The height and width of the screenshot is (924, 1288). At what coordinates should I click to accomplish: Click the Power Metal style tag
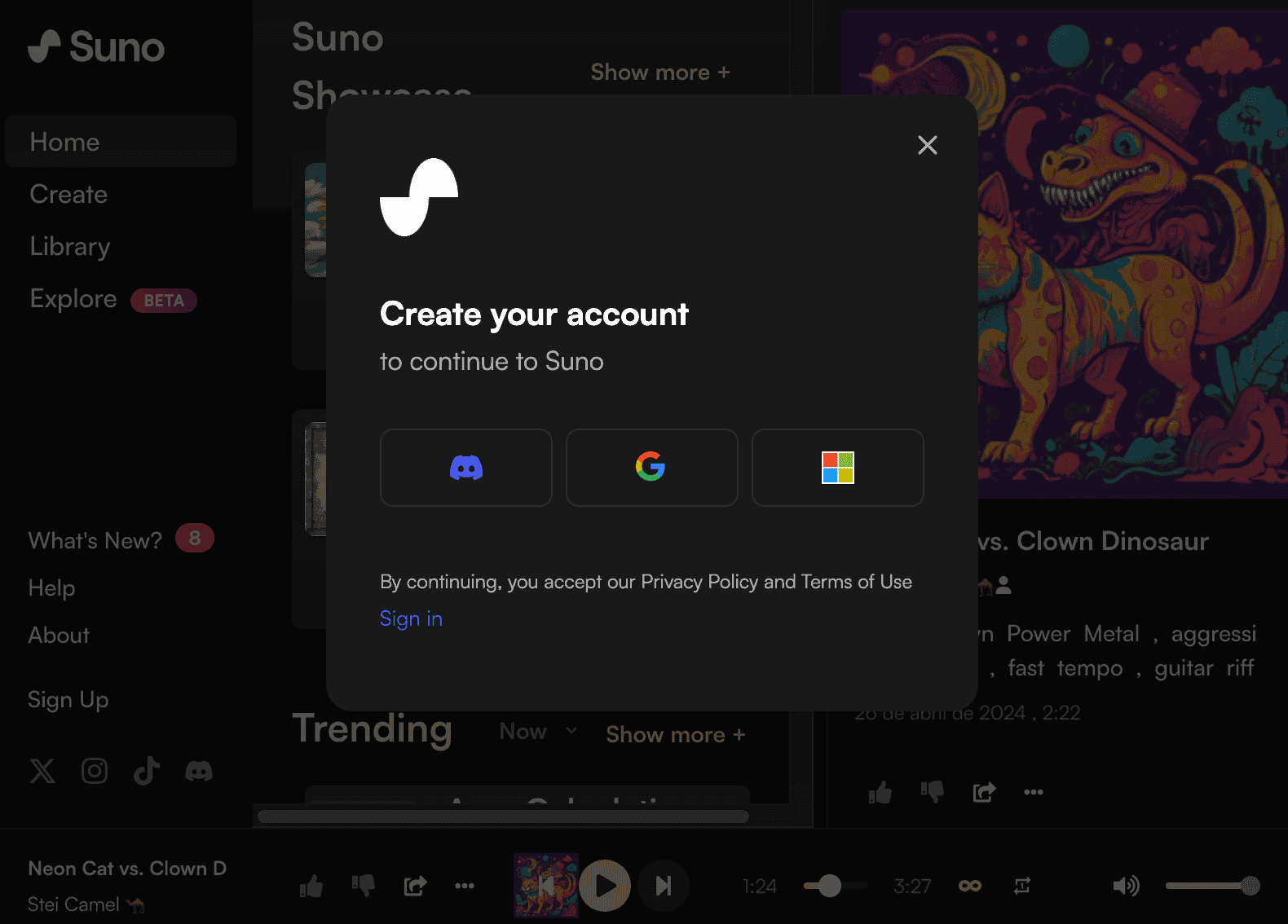pyautogui.click(x=1073, y=634)
